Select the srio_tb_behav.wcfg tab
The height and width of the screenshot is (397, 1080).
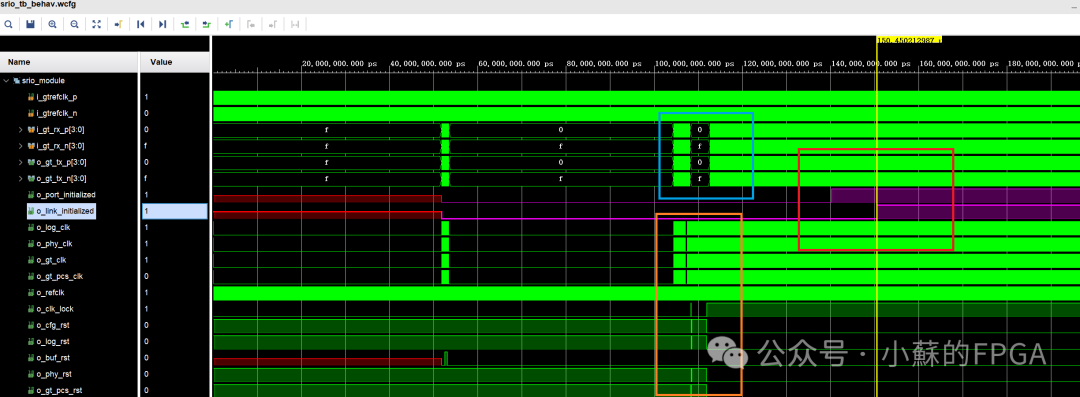tap(39, 4)
